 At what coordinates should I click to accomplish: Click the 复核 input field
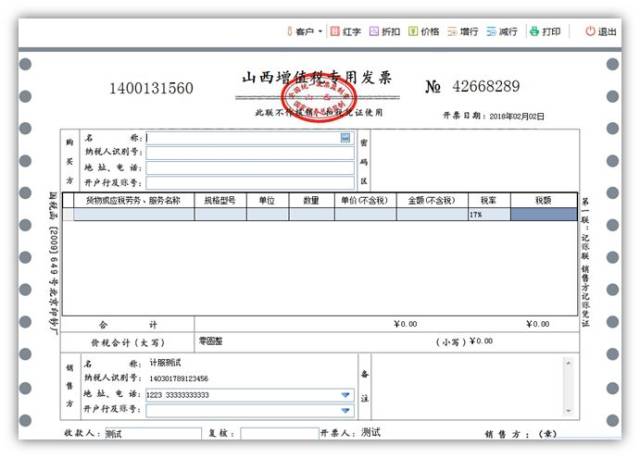click(x=278, y=434)
